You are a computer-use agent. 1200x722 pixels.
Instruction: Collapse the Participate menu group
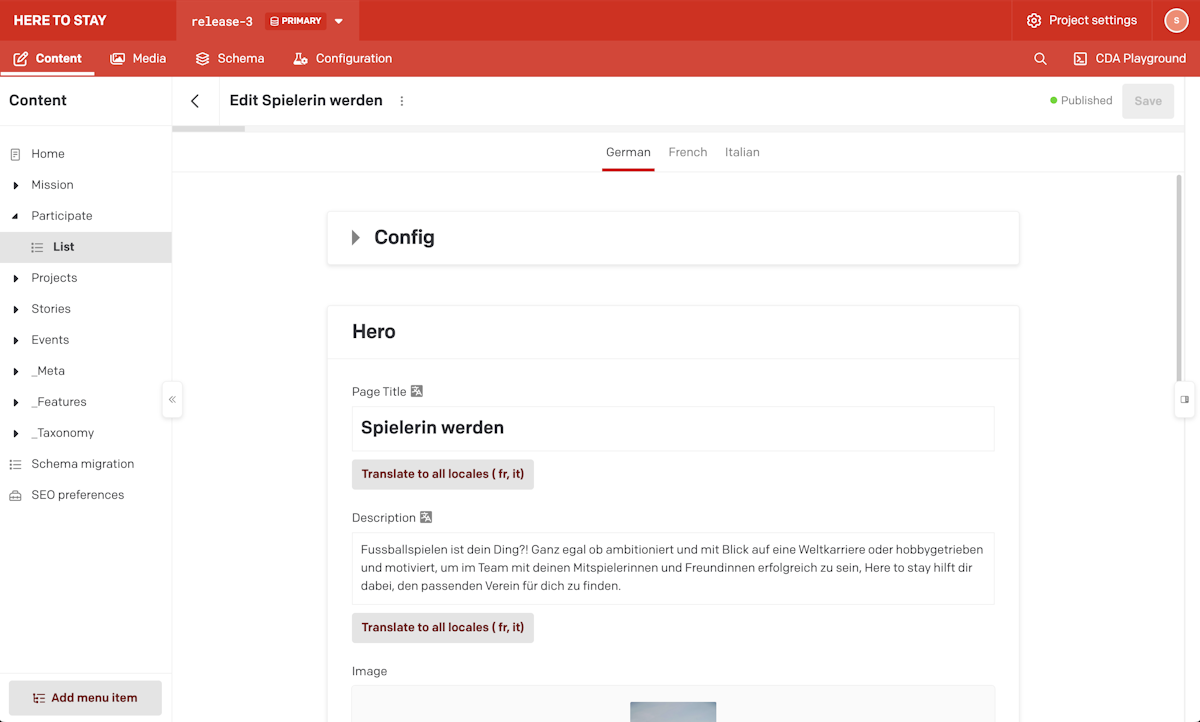[x=15, y=216]
